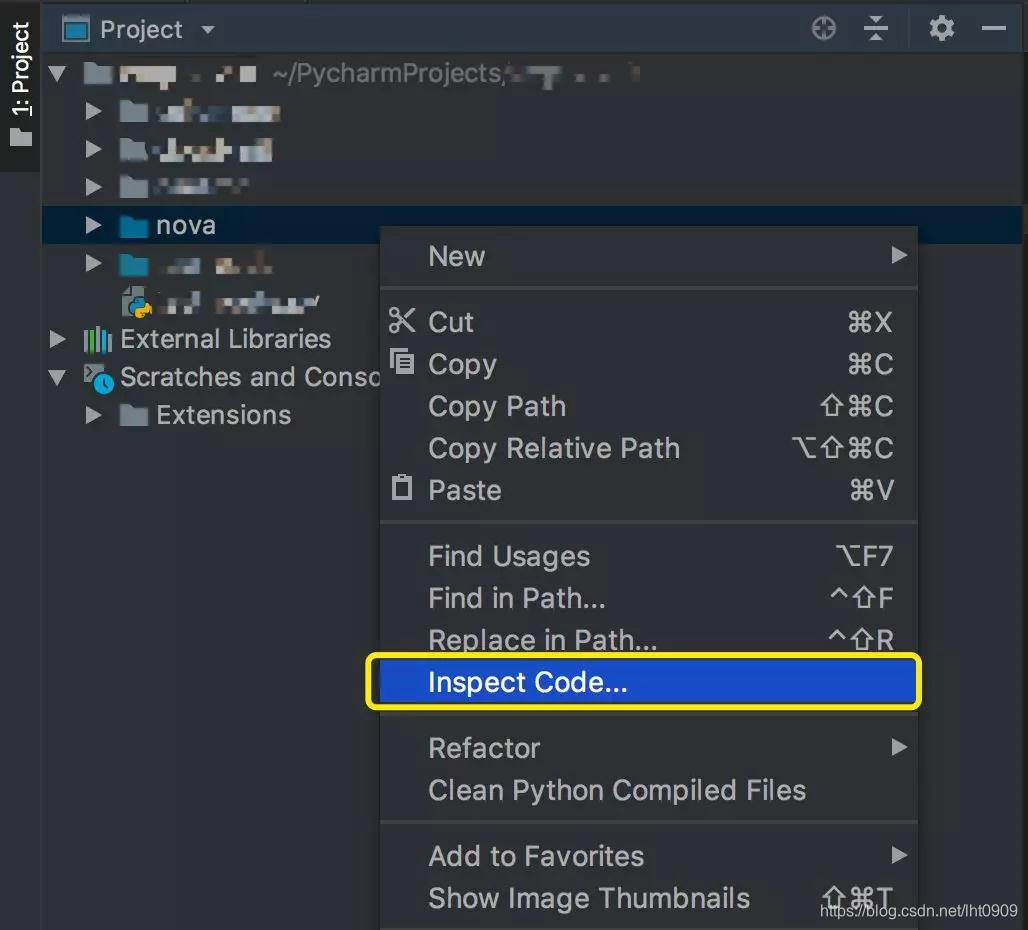Choose Clean Python Compiled Files

648,790
